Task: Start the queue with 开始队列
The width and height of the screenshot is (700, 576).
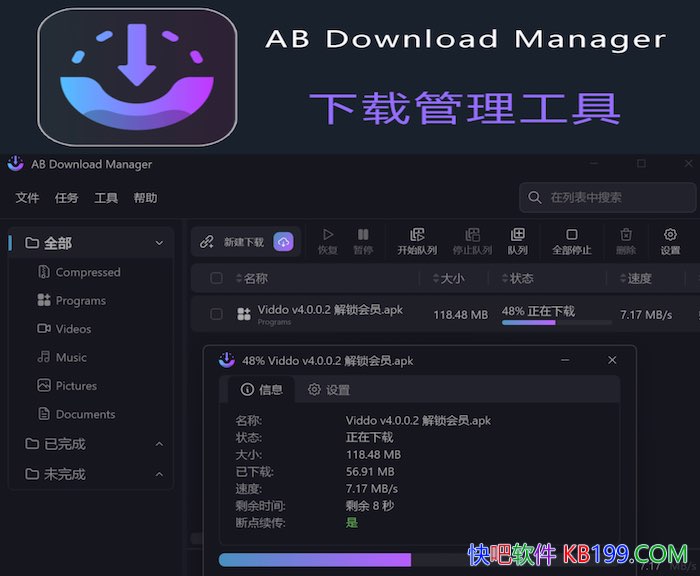Action: click(417, 242)
